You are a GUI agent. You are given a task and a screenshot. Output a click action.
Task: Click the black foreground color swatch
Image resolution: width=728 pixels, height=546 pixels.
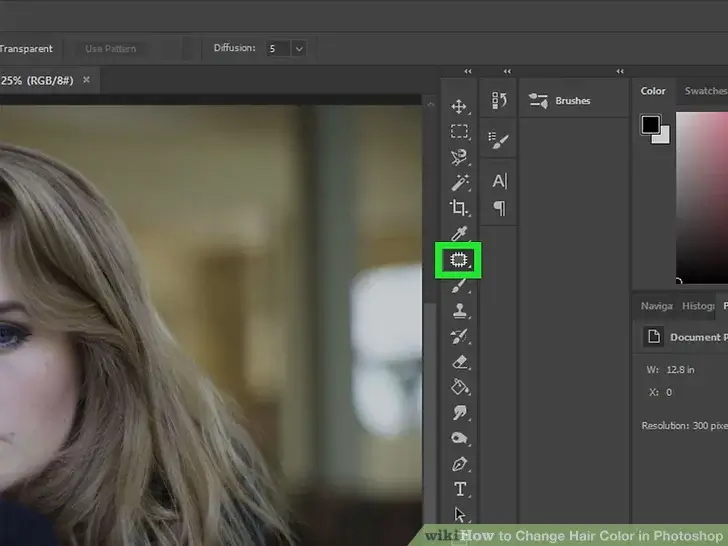[651, 124]
